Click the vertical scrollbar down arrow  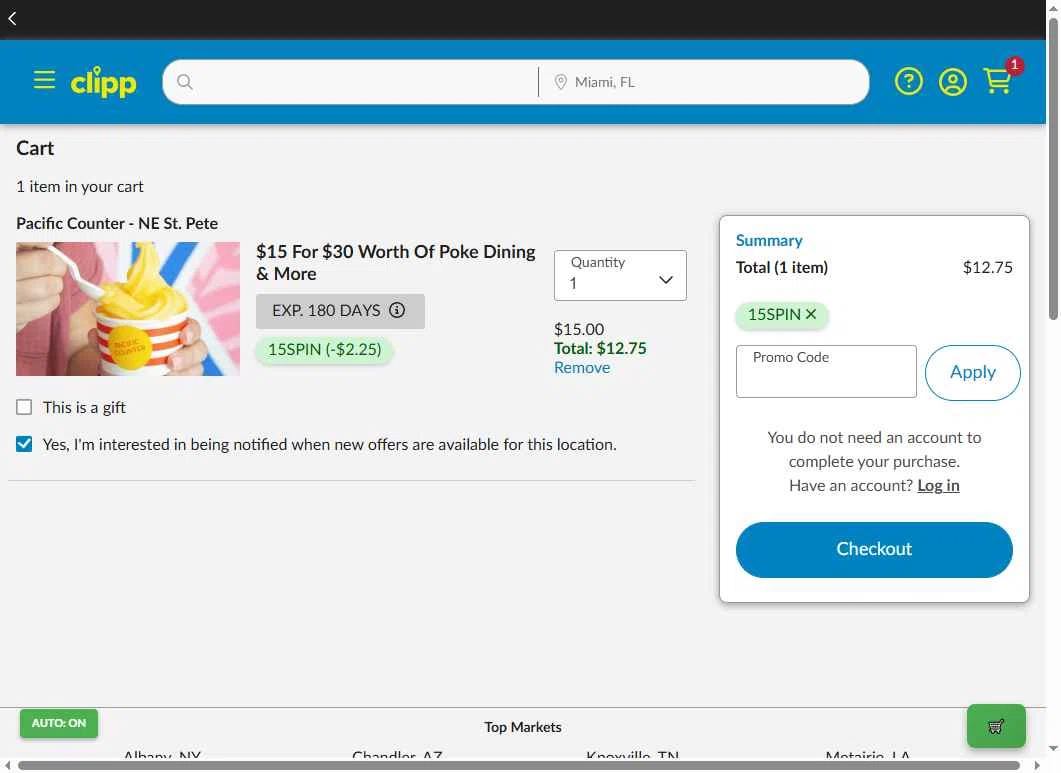(1053, 749)
